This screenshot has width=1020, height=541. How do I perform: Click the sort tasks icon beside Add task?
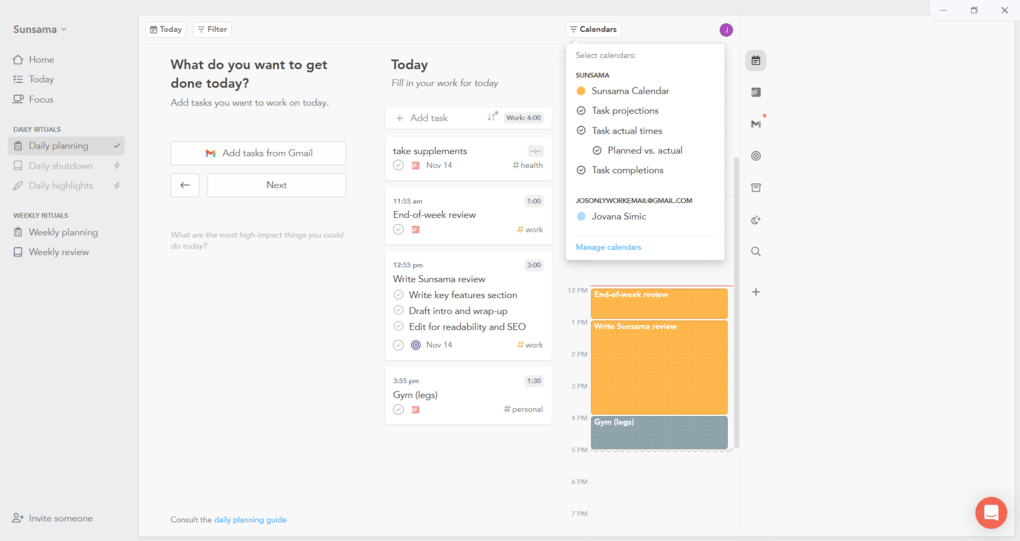pyautogui.click(x=492, y=117)
